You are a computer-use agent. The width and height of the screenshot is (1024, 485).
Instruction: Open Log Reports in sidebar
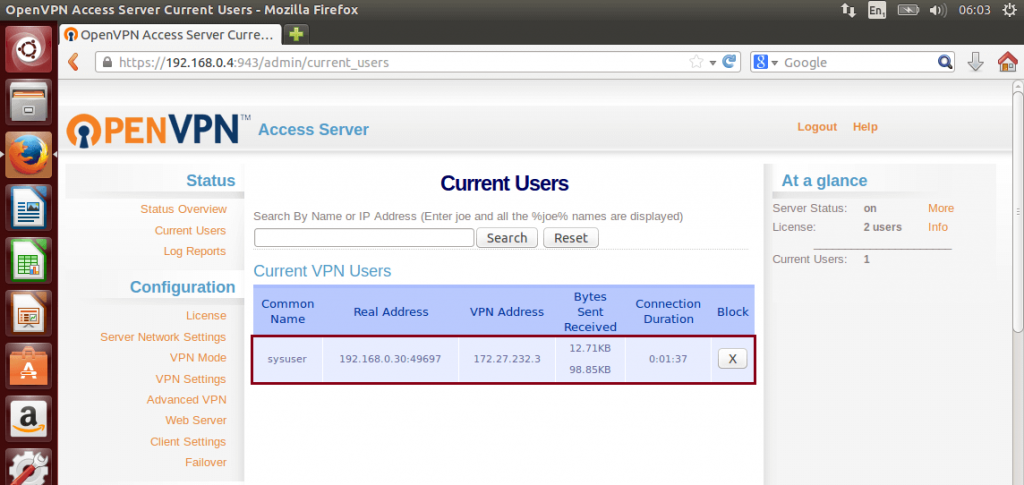click(195, 251)
